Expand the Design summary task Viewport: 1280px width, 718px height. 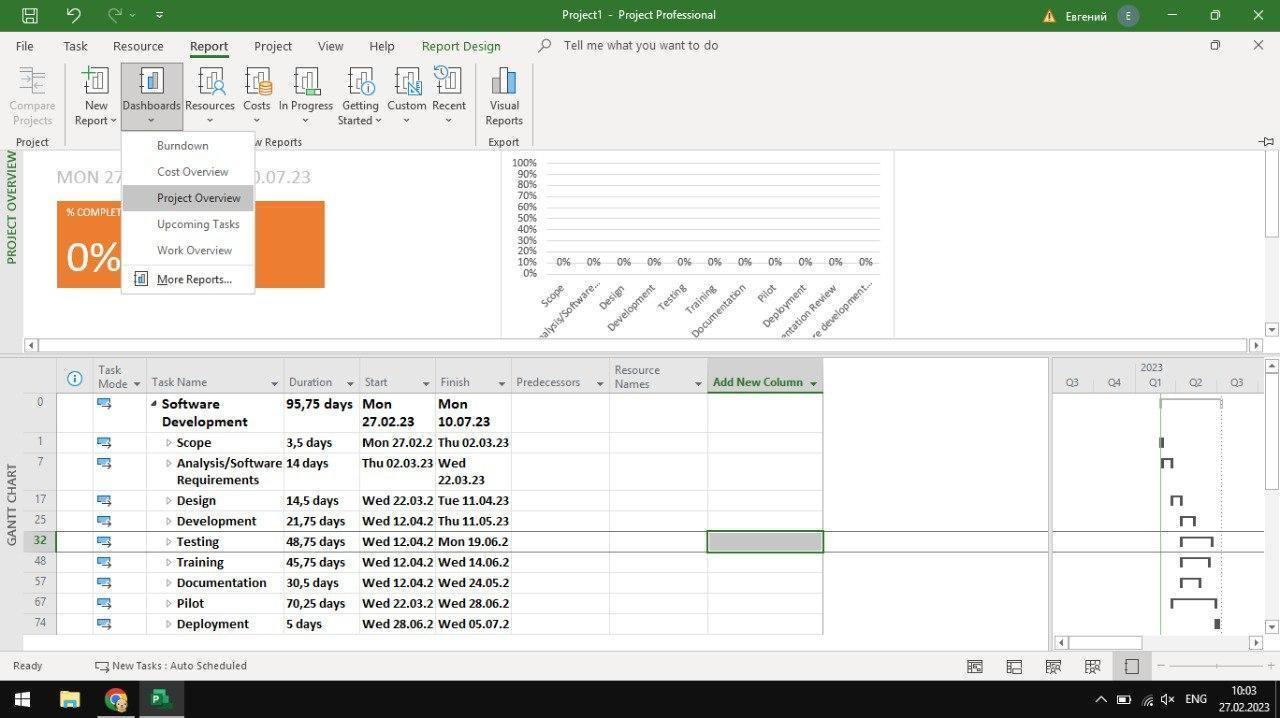(169, 501)
